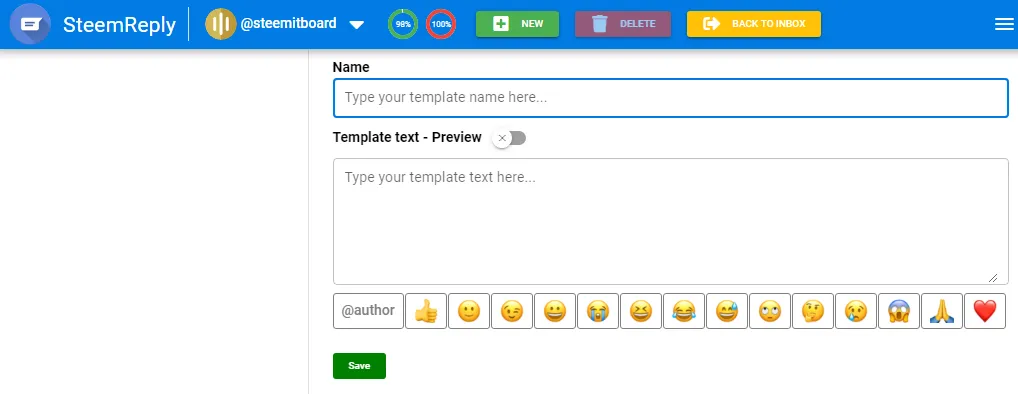Image resolution: width=1018 pixels, height=394 pixels.
Task: Insert the @author placeholder
Action: (x=368, y=311)
